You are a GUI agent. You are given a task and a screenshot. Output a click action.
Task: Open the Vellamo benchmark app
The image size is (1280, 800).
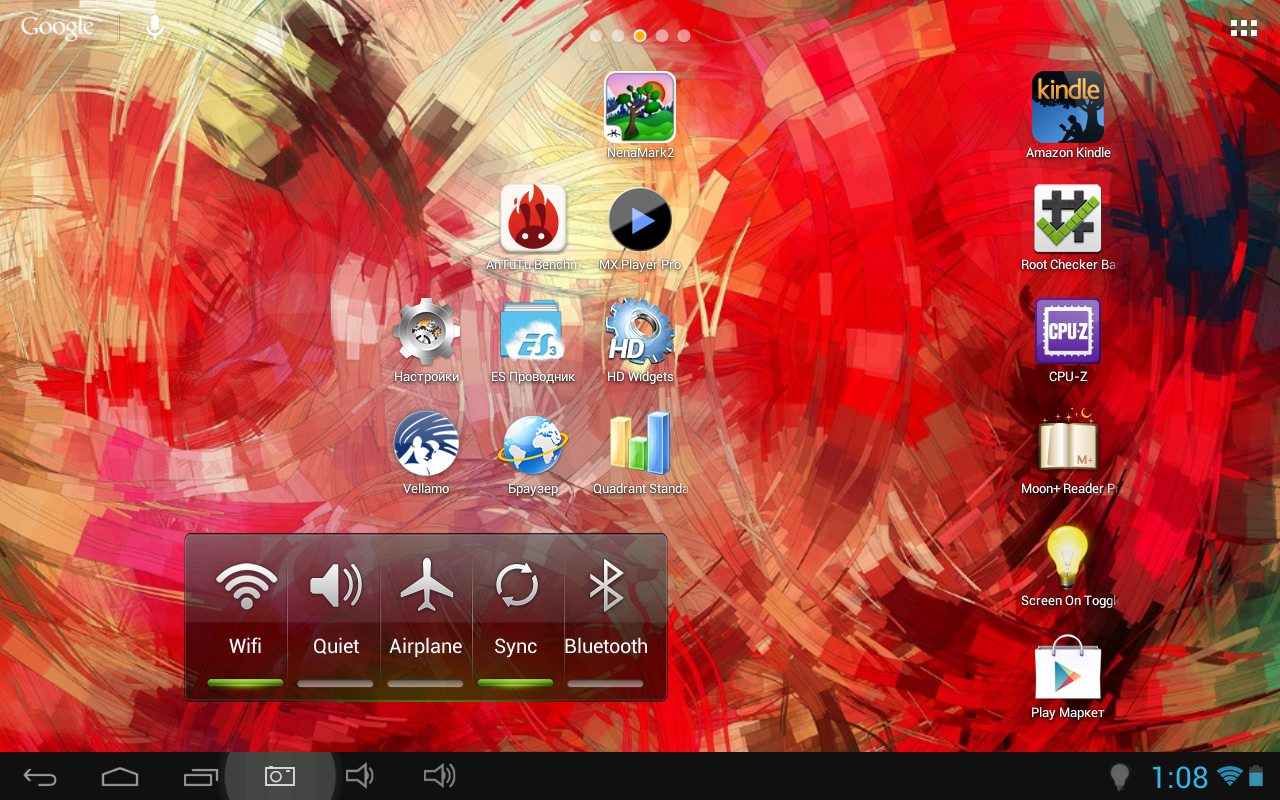pos(426,444)
